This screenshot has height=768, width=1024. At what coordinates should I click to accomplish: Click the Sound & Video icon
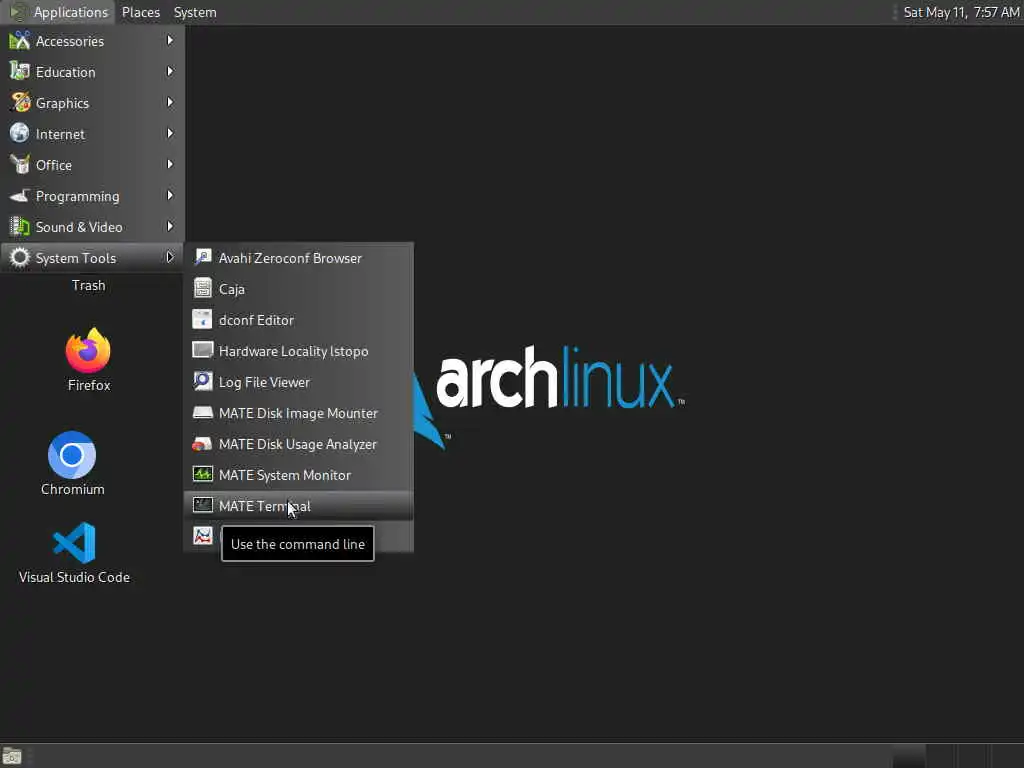tap(20, 227)
